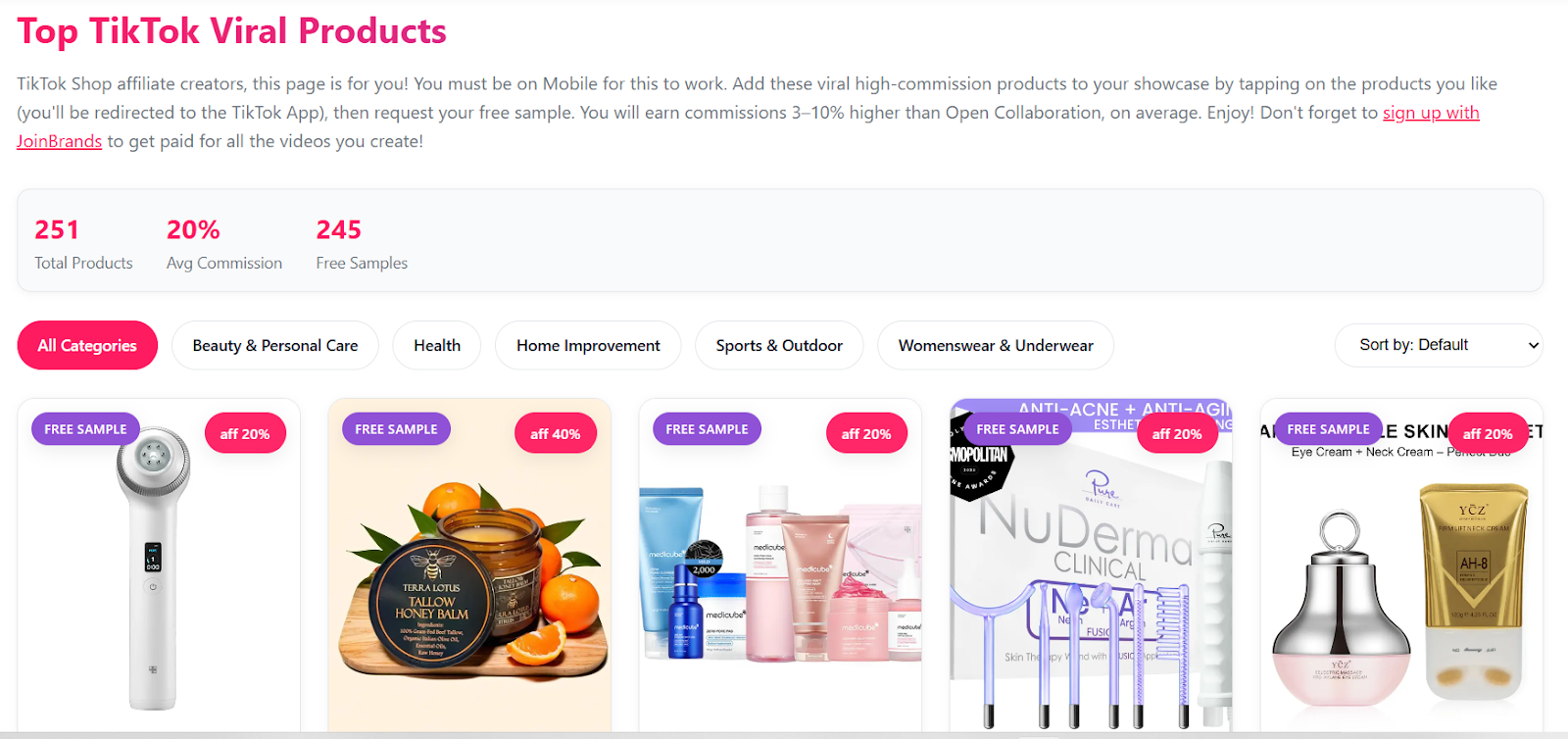Click FREE SAMPLE badge on Medicube card
Image resolution: width=1568 pixels, height=739 pixels.
click(707, 428)
